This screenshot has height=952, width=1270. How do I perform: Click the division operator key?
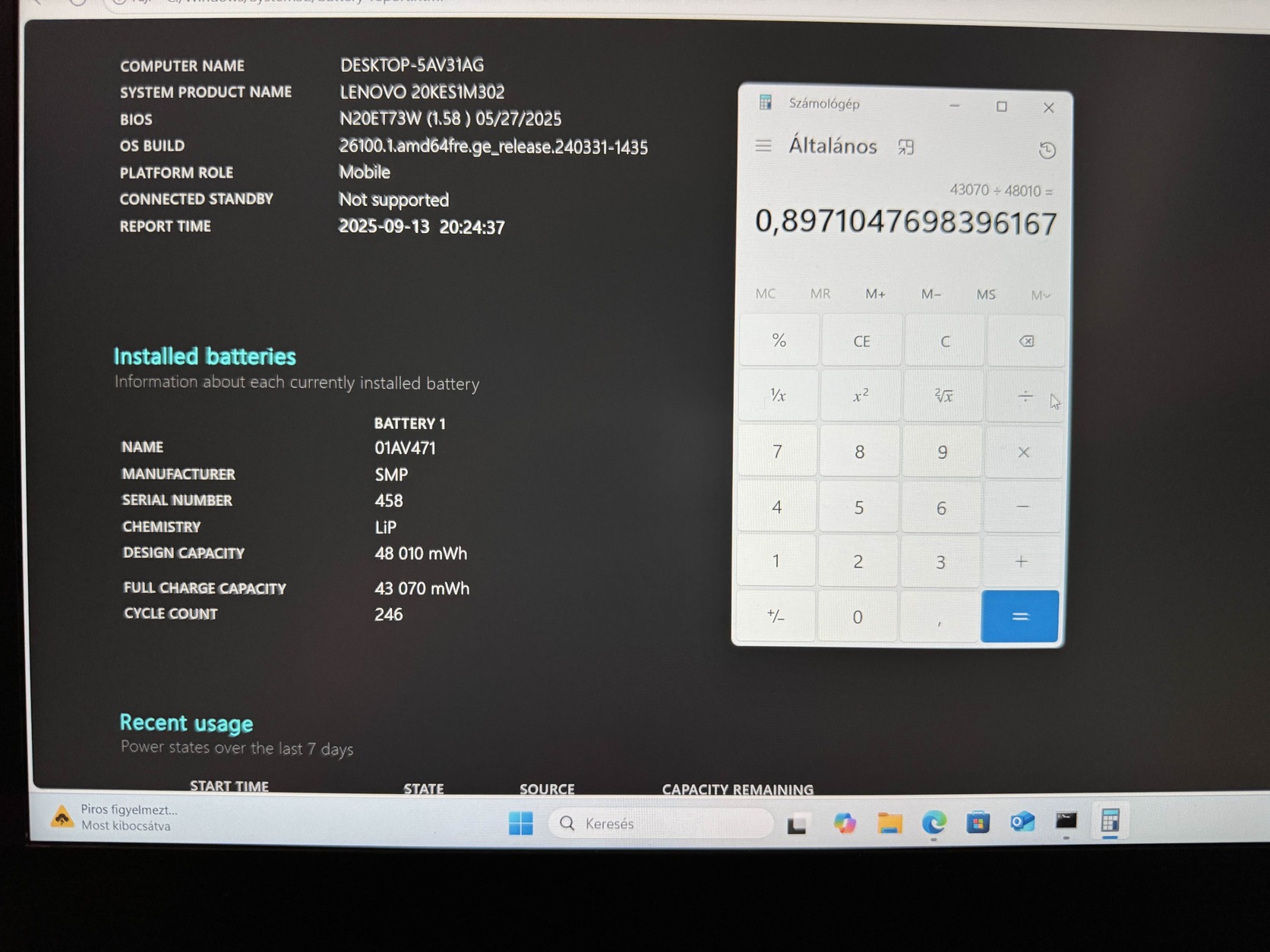[x=1025, y=396]
